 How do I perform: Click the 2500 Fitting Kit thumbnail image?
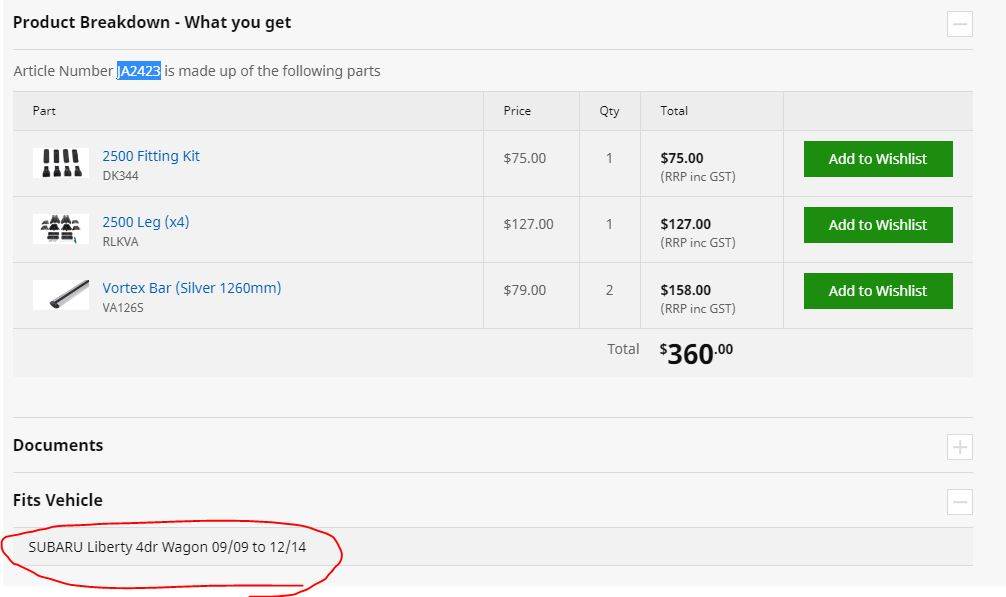pos(61,163)
